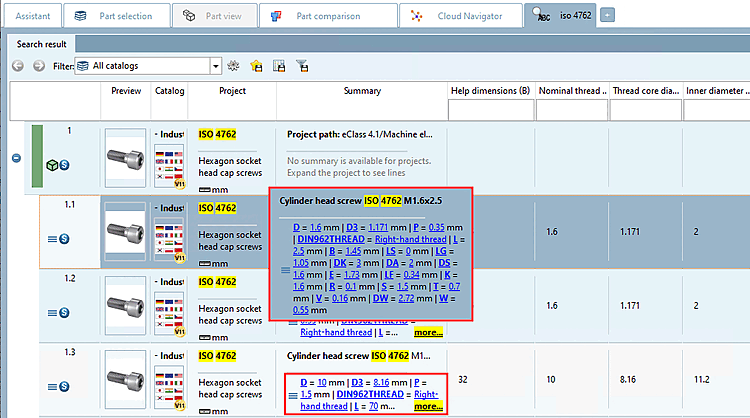
Task: Click catalog flags icon in row 1.3
Action: click(x=169, y=387)
